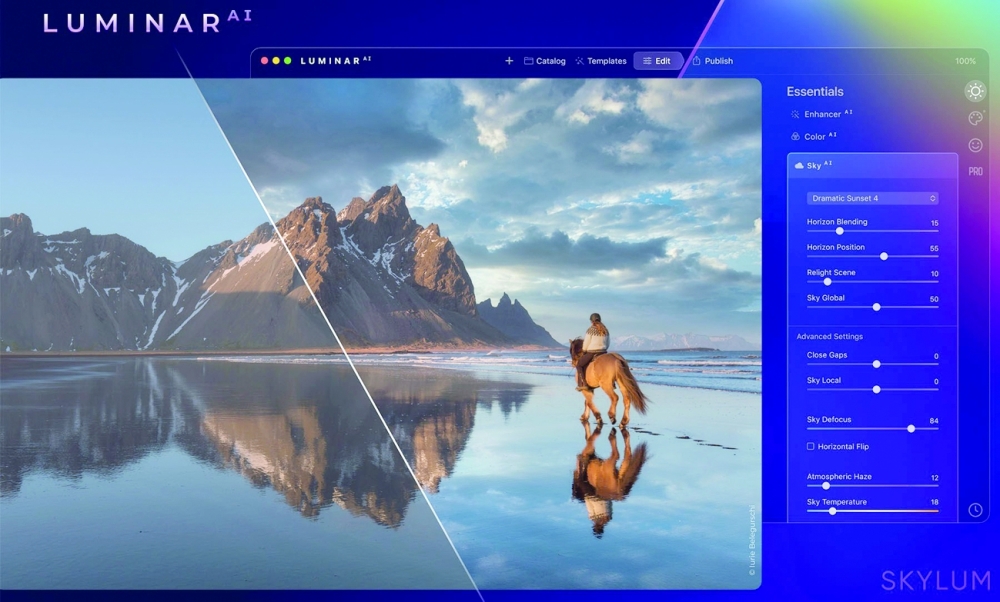Click the Advanced Settings heading

coord(829,336)
